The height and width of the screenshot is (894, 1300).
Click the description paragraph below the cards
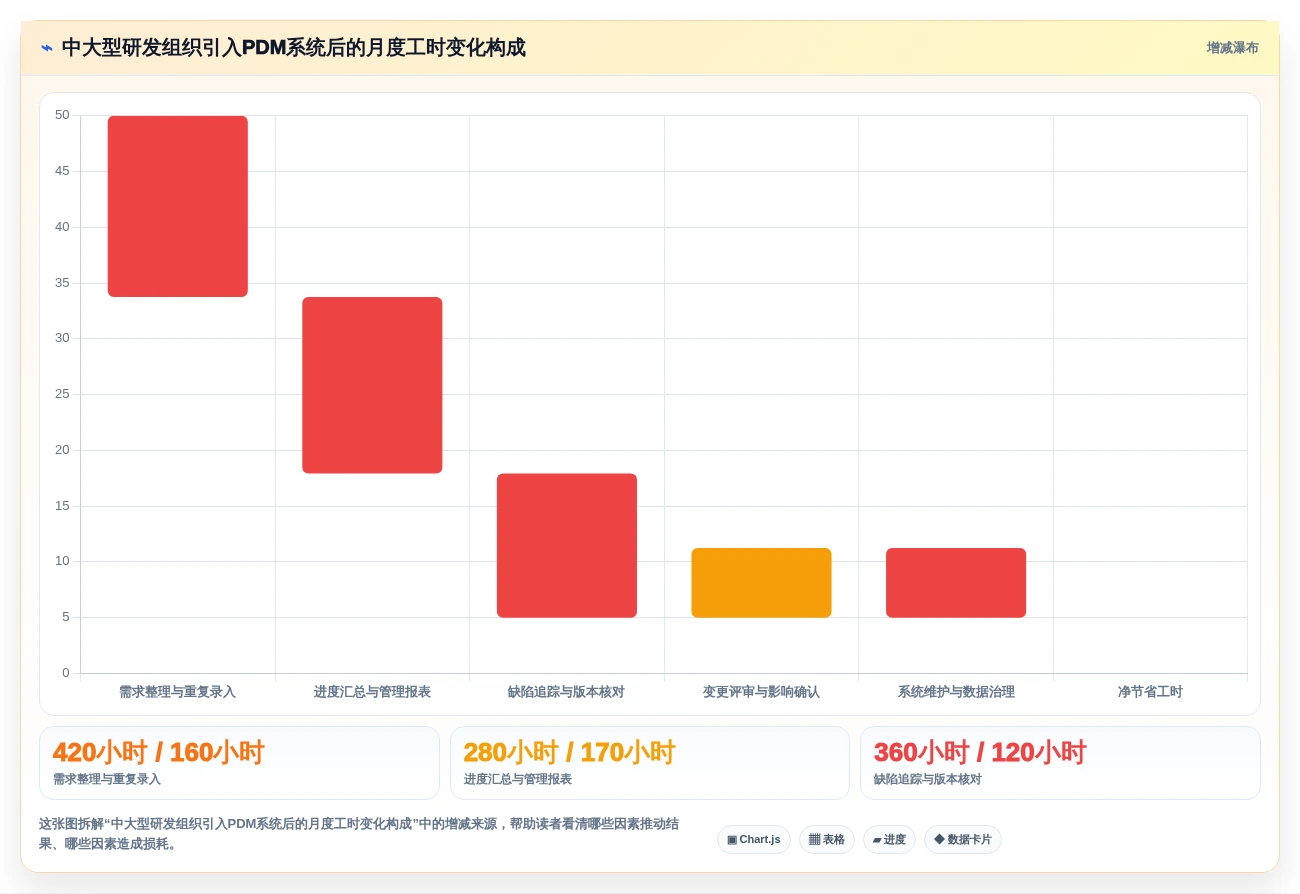pyautogui.click(x=359, y=834)
